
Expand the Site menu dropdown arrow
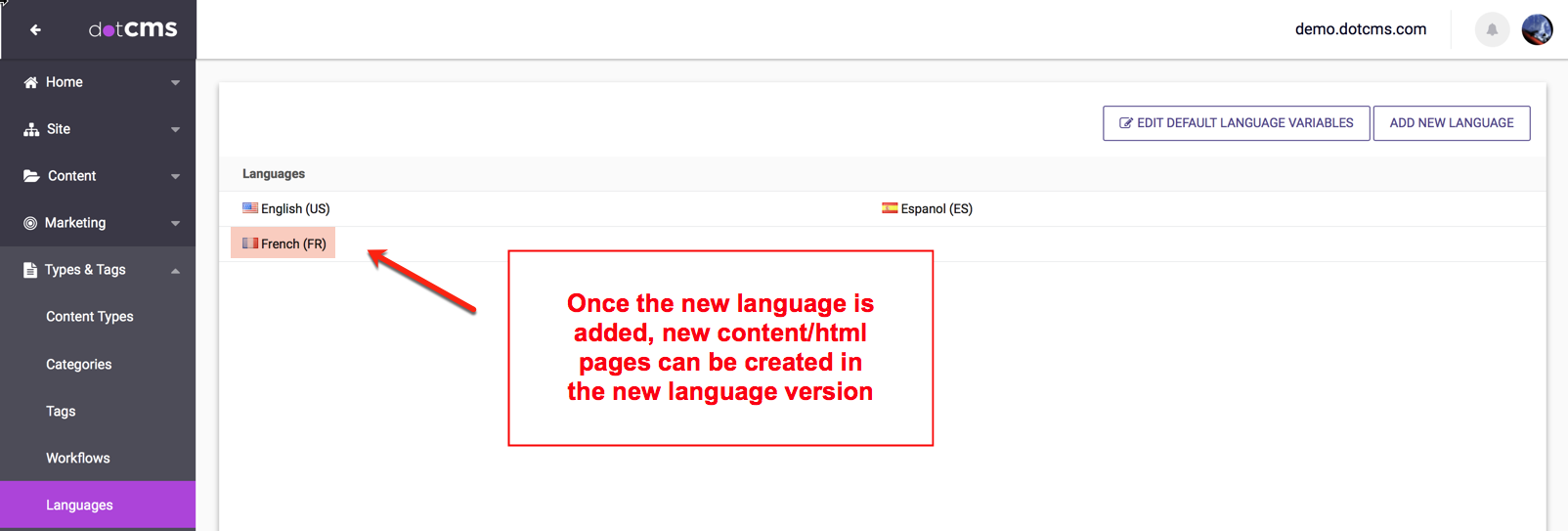pos(175,130)
